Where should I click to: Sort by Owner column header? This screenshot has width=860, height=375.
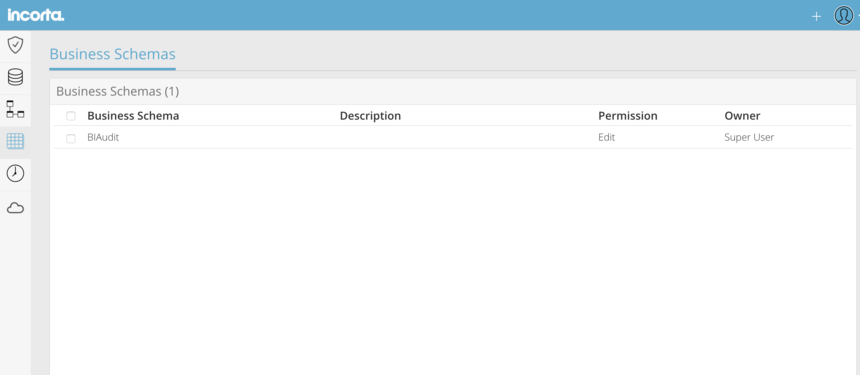(x=742, y=116)
